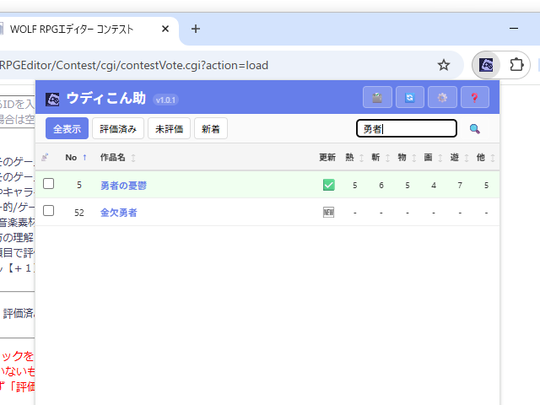The height and width of the screenshot is (405, 540).
Task: Tick the checkbox for 金欠勇者 row
Action: [x=49, y=210]
